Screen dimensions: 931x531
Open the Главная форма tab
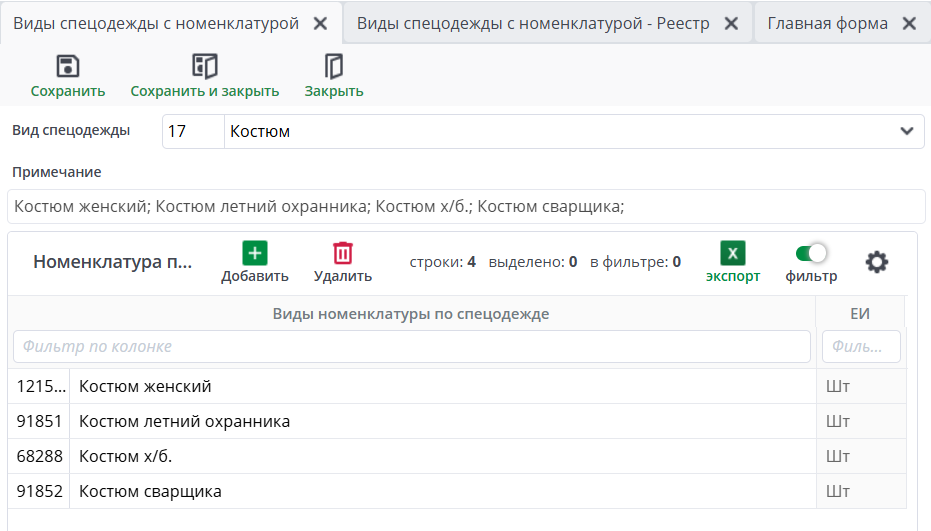(827, 23)
